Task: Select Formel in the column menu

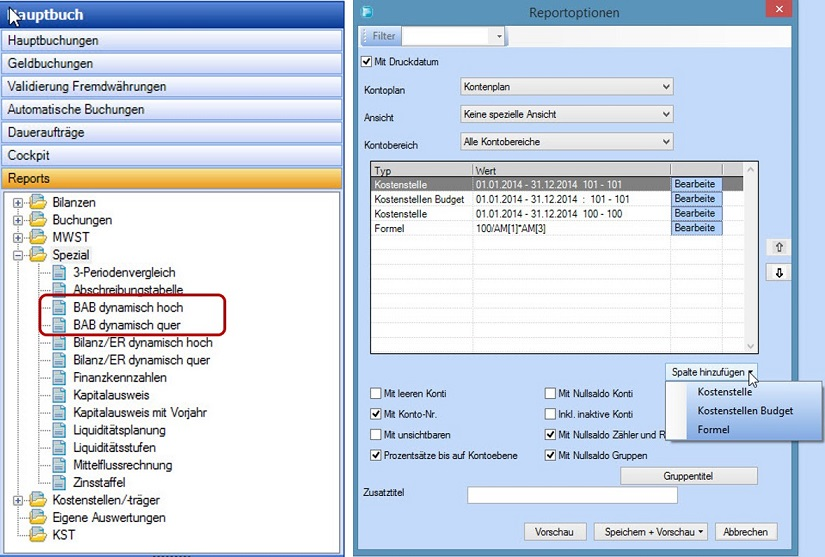Action: 713,429
